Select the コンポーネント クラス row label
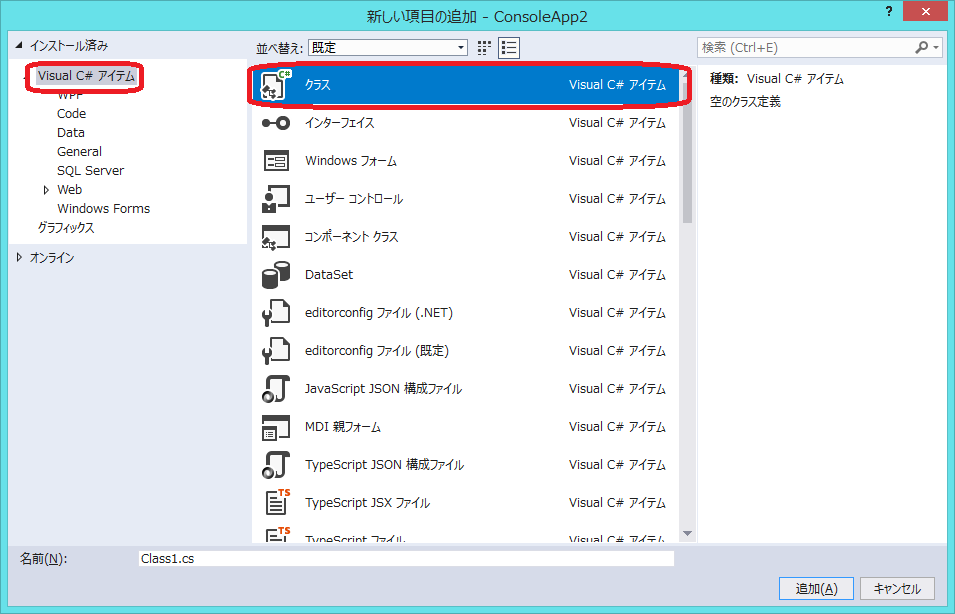Image resolution: width=955 pixels, height=614 pixels. click(351, 237)
